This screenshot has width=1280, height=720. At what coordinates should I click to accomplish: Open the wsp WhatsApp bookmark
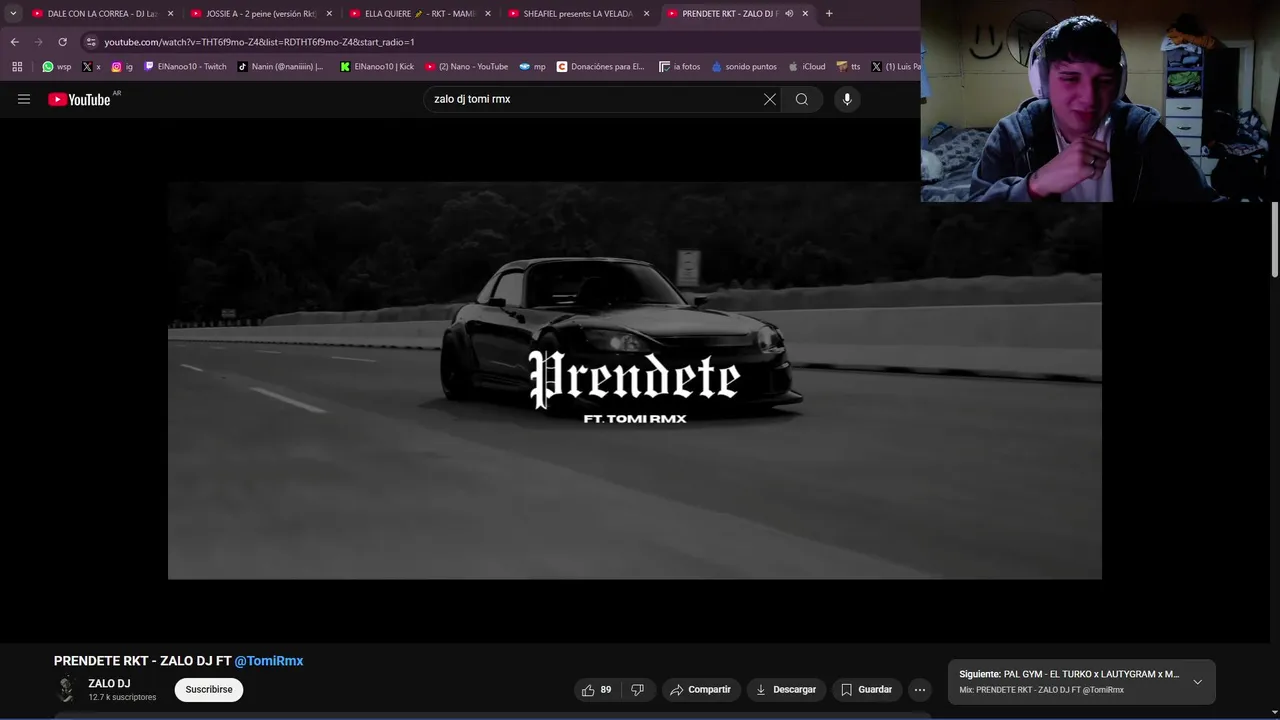(57, 66)
